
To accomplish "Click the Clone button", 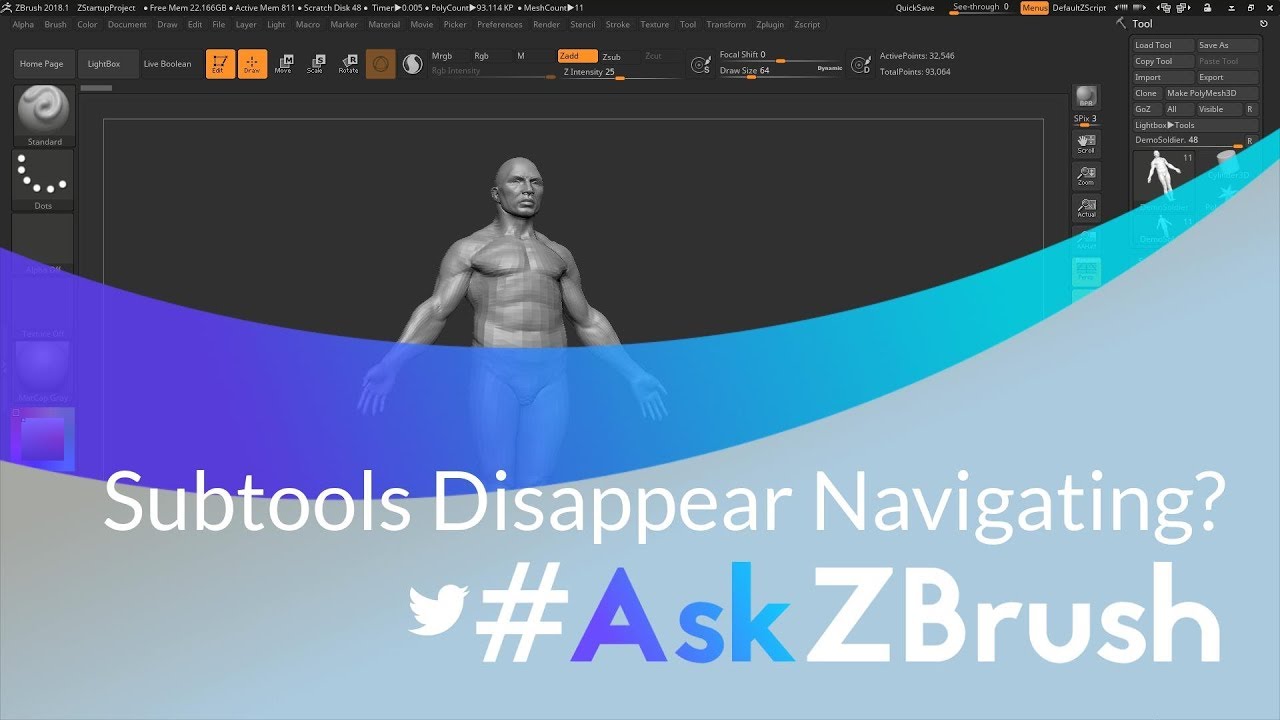I will pyautogui.click(x=1147, y=93).
